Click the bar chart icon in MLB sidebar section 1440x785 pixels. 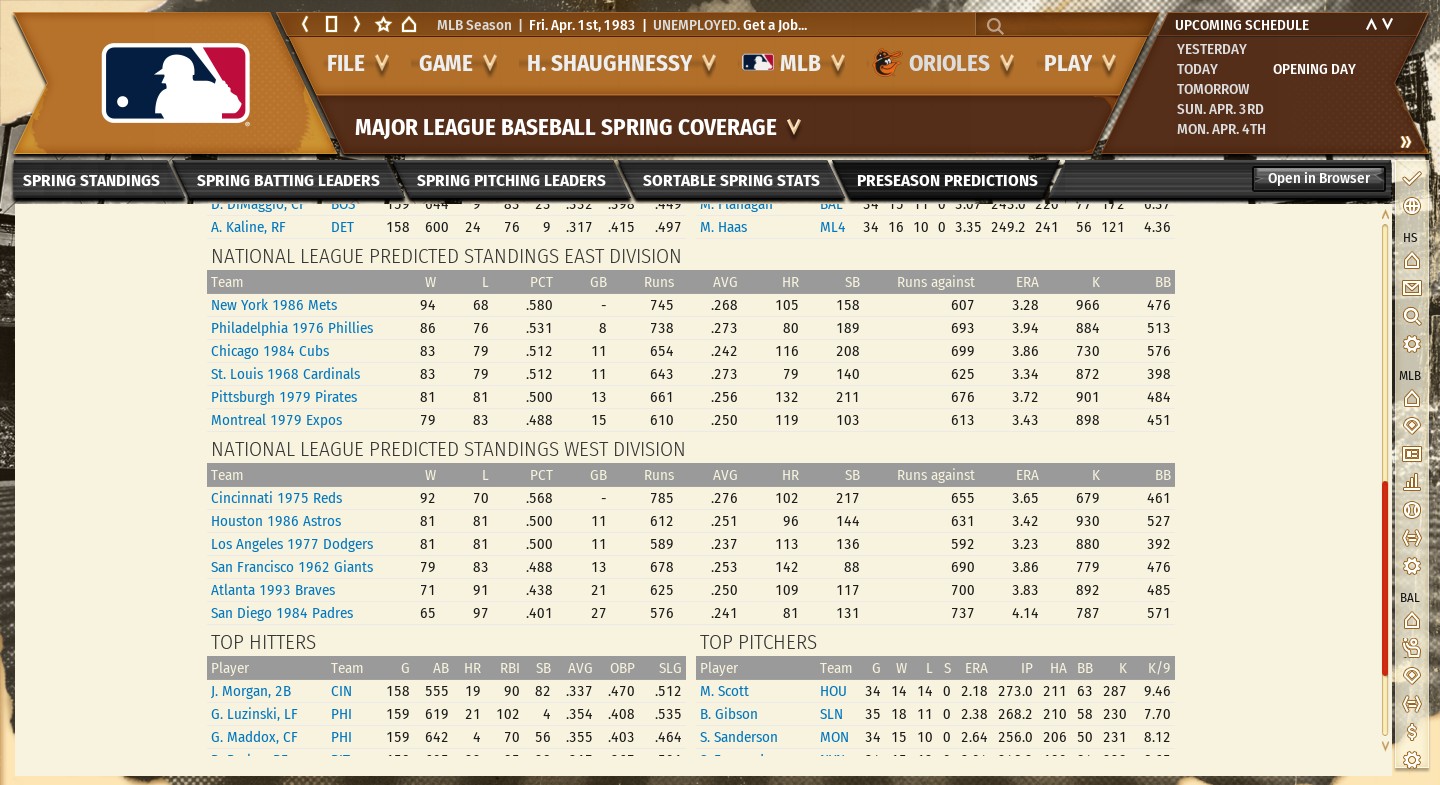1412,482
